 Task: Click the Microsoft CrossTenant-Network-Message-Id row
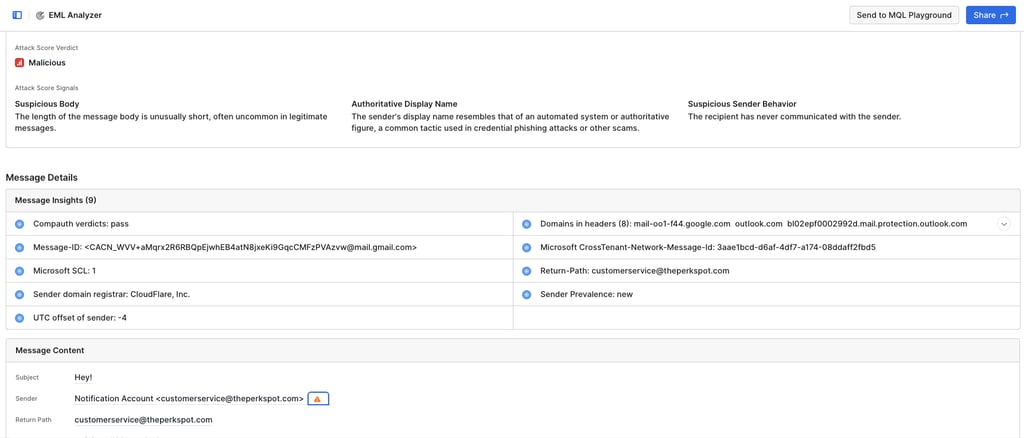point(708,247)
